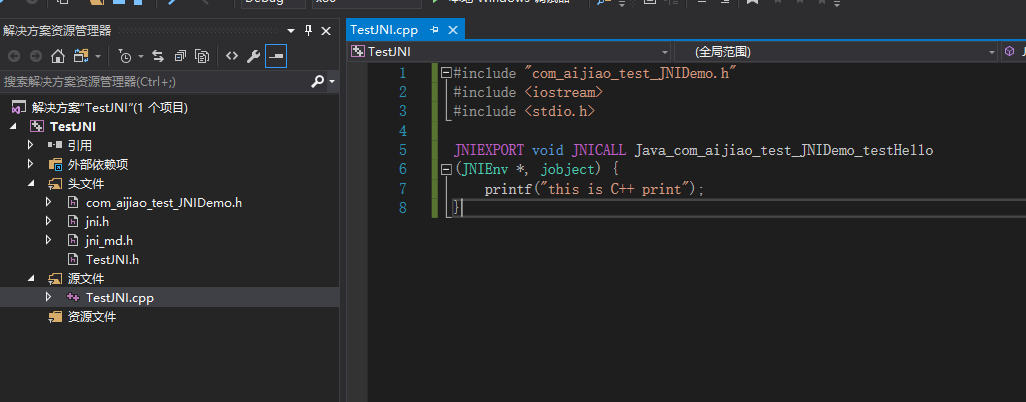Click the Home icon in Solution Explorer
Screen dimensions: 1026x402
pyautogui.click(x=58, y=56)
